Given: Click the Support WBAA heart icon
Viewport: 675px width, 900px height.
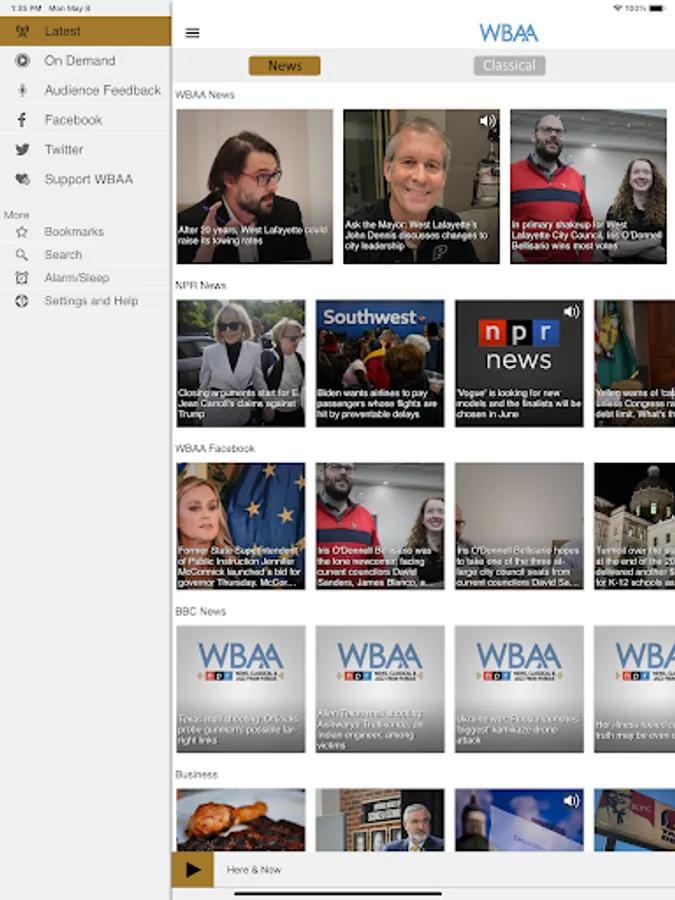Looking at the screenshot, I should pos(22,179).
